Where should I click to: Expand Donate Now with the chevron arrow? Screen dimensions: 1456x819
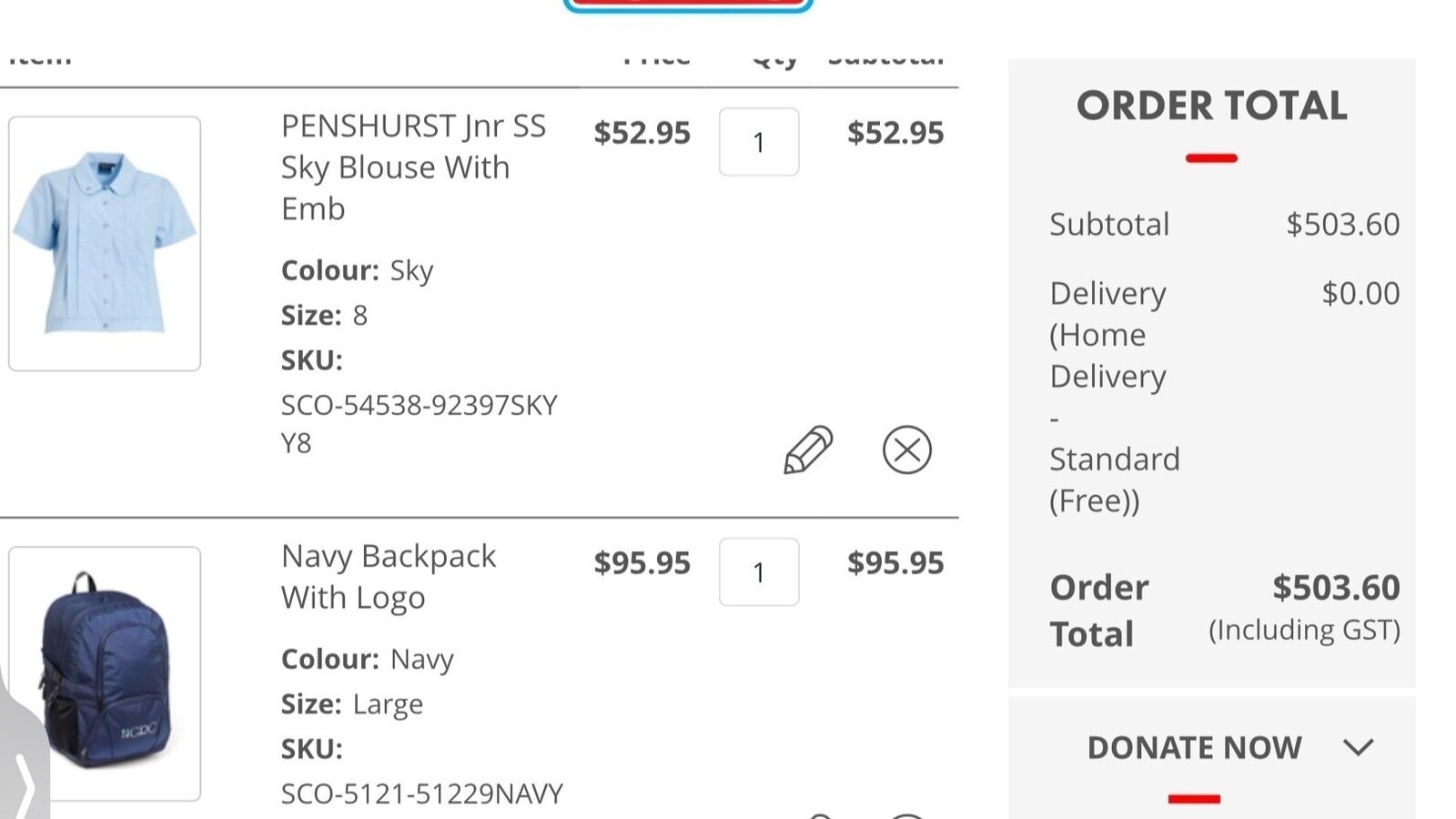tap(1358, 748)
